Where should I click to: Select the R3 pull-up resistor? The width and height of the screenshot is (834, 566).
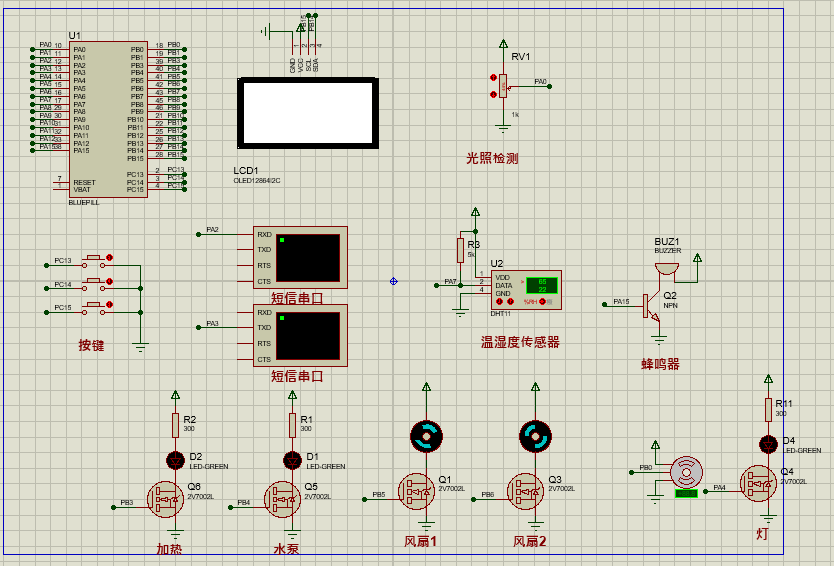click(461, 250)
